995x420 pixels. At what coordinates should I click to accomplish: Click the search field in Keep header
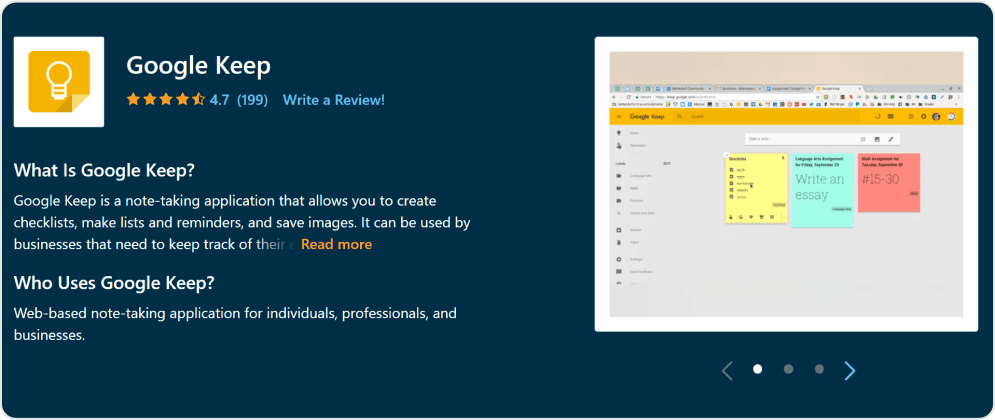tap(768, 117)
